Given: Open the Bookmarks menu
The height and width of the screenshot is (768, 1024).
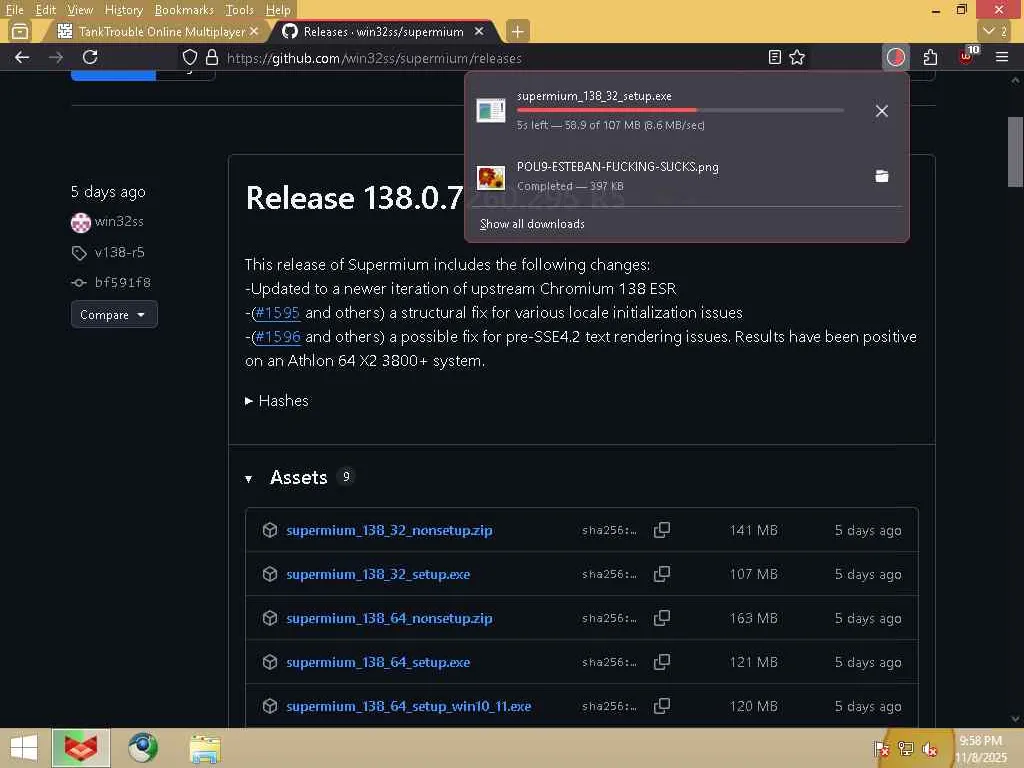Looking at the screenshot, I should click(184, 10).
